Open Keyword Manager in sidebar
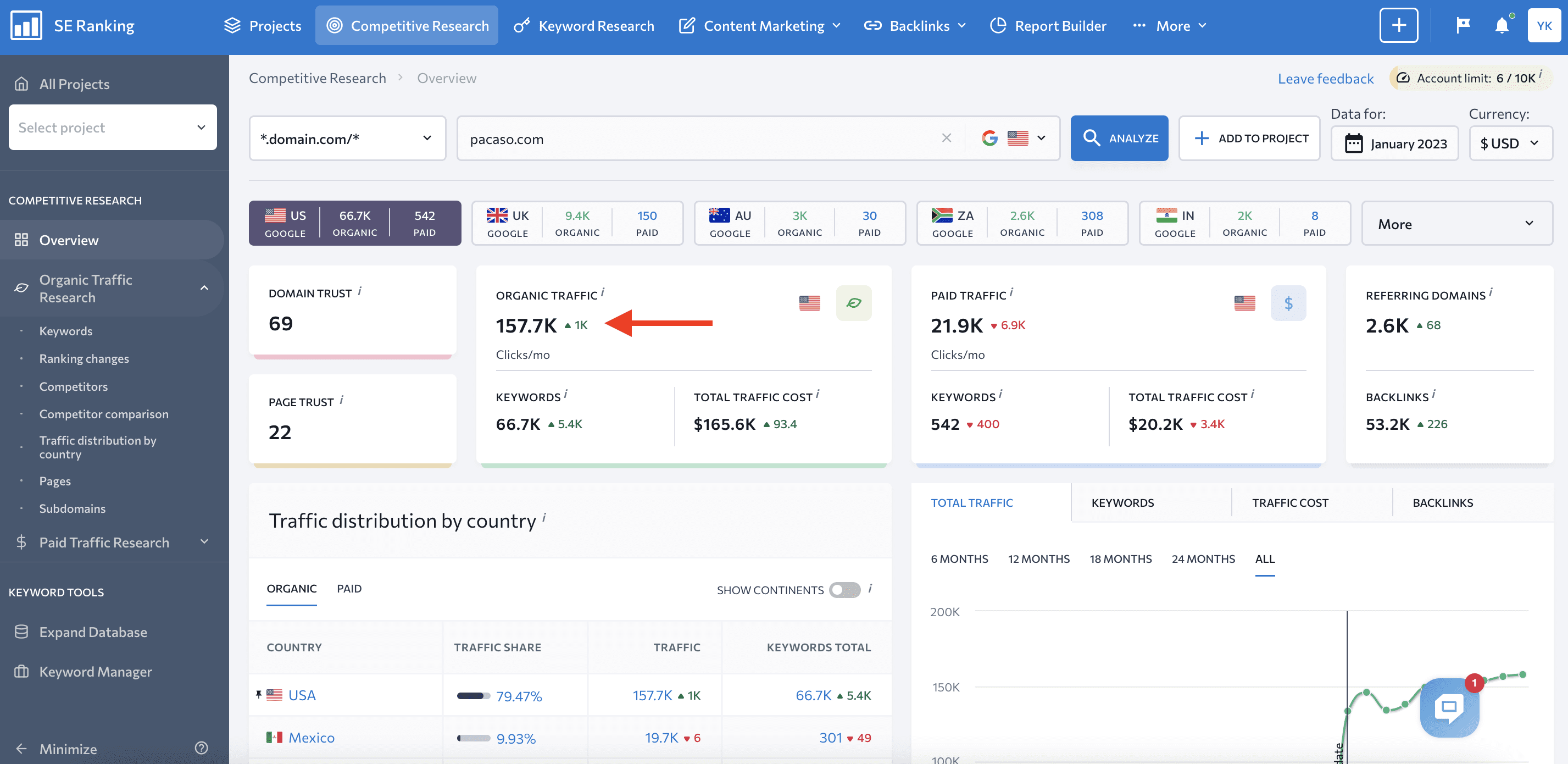This screenshot has height=764, width=1568. [96, 671]
